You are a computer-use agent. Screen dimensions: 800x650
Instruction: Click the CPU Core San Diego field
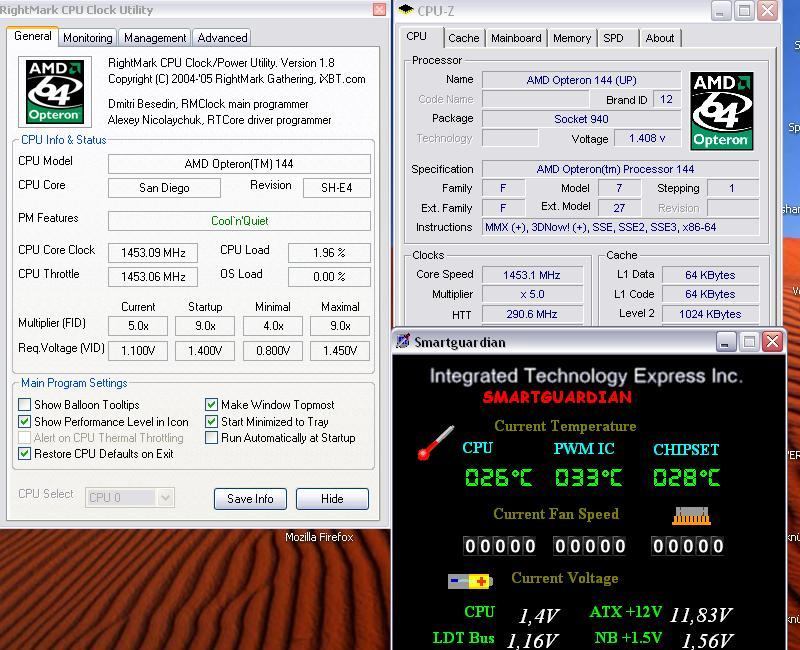coord(164,188)
